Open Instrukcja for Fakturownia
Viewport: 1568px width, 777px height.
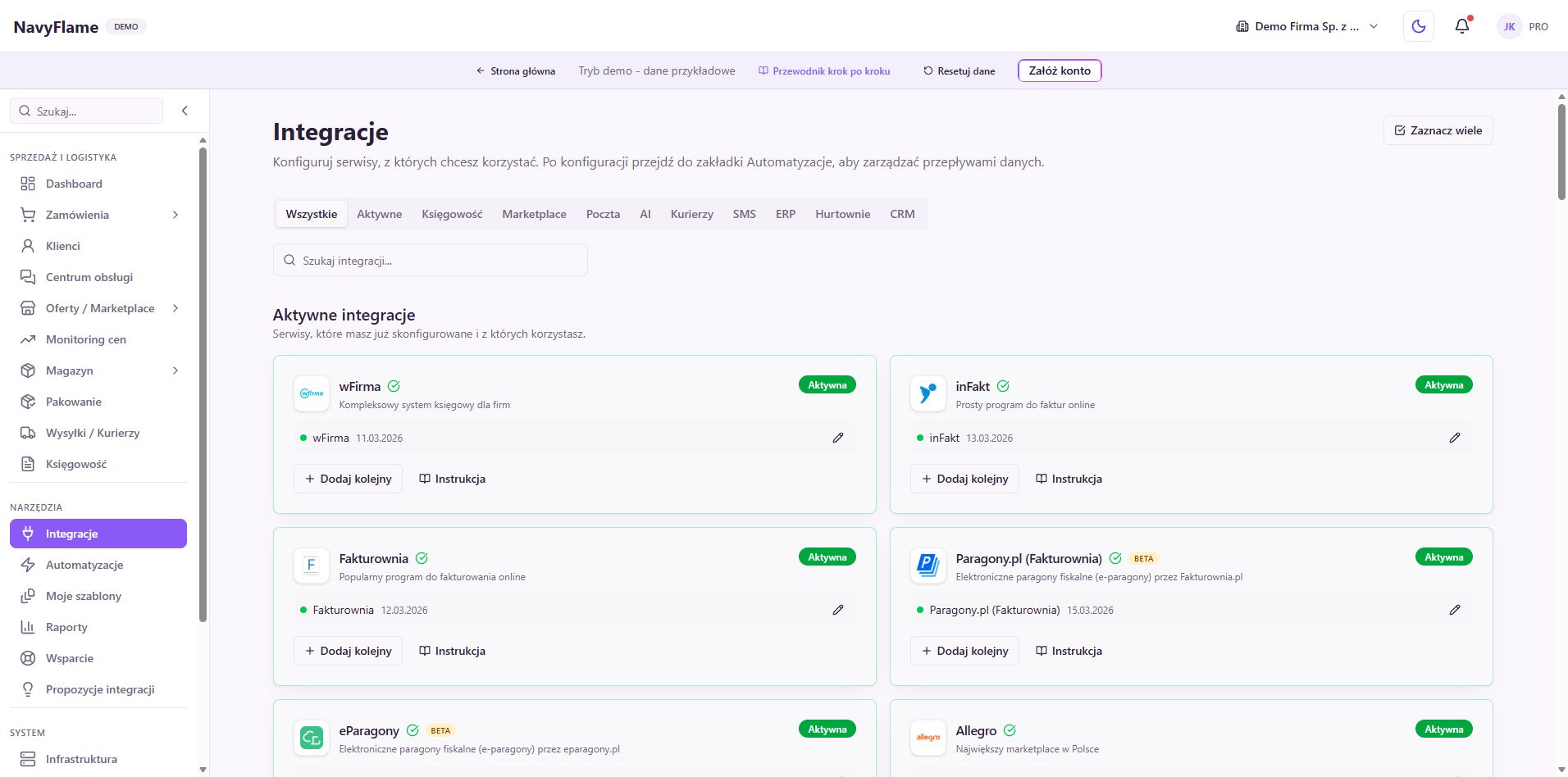coord(453,651)
